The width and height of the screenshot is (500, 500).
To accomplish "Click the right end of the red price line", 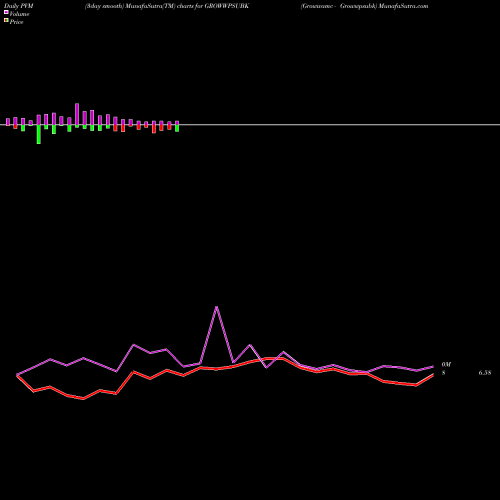I will pos(433,375).
